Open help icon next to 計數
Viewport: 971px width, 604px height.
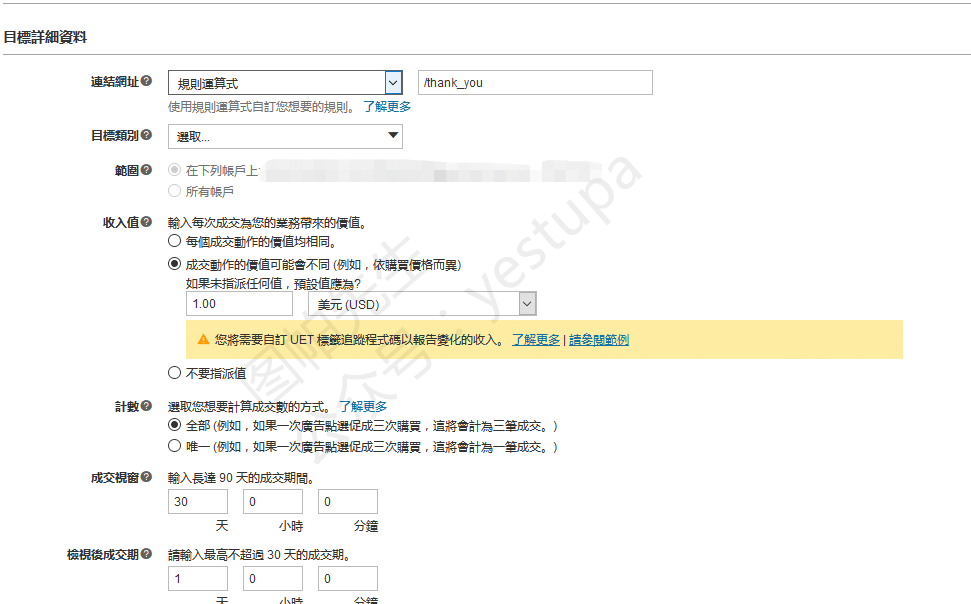(146, 406)
